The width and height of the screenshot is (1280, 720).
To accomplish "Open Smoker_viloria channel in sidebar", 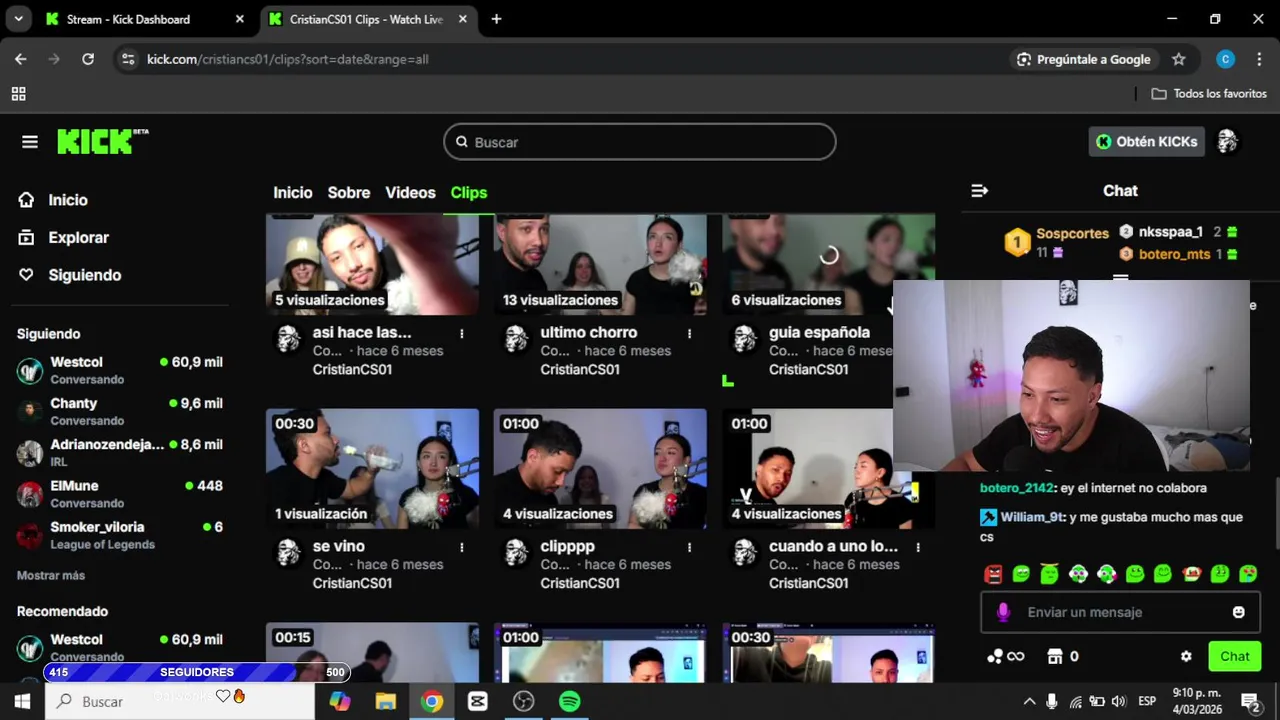I will [x=120, y=535].
